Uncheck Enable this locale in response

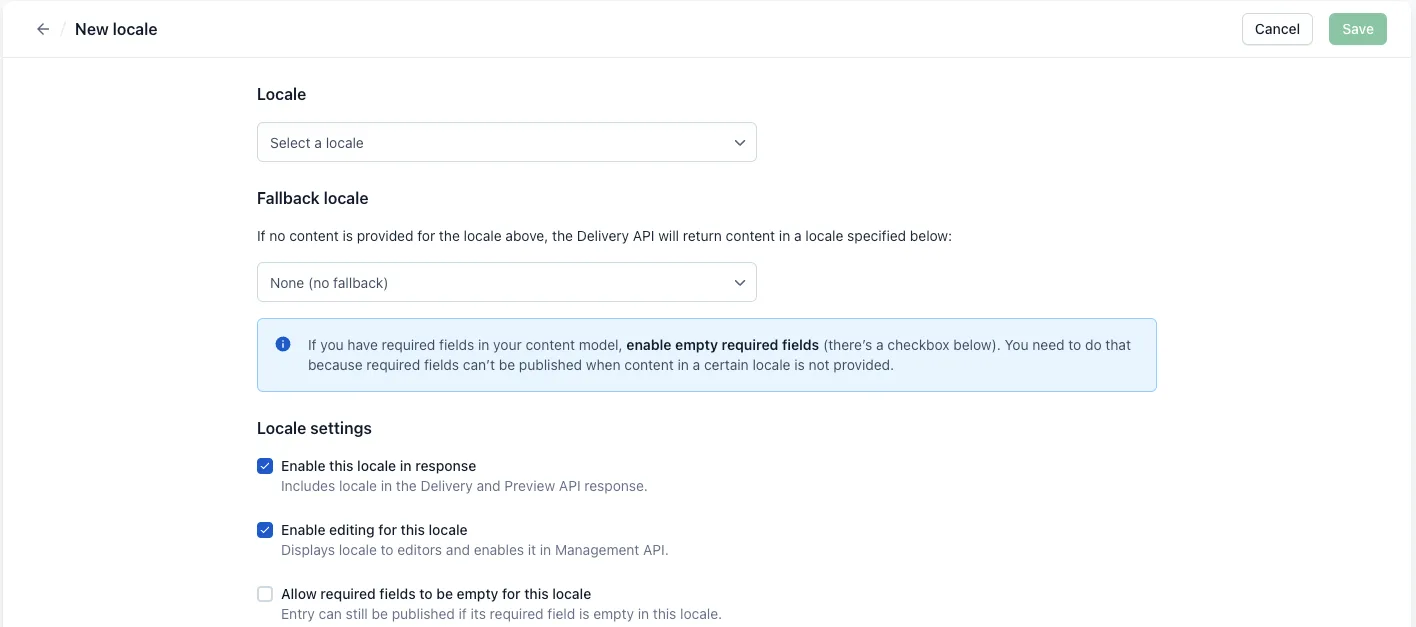point(265,466)
